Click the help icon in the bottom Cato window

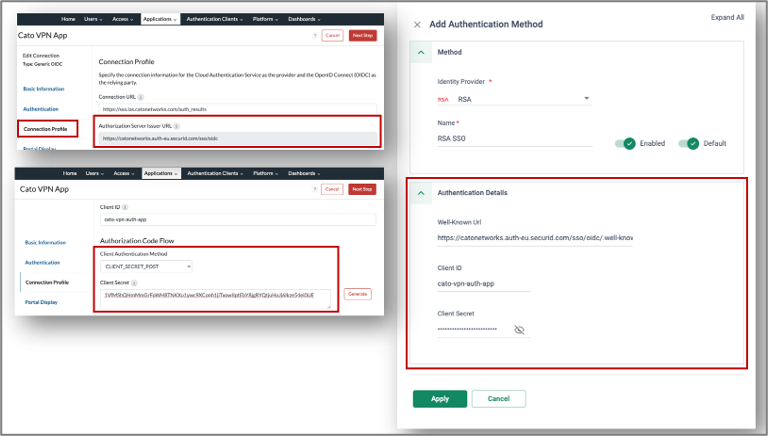pos(314,189)
